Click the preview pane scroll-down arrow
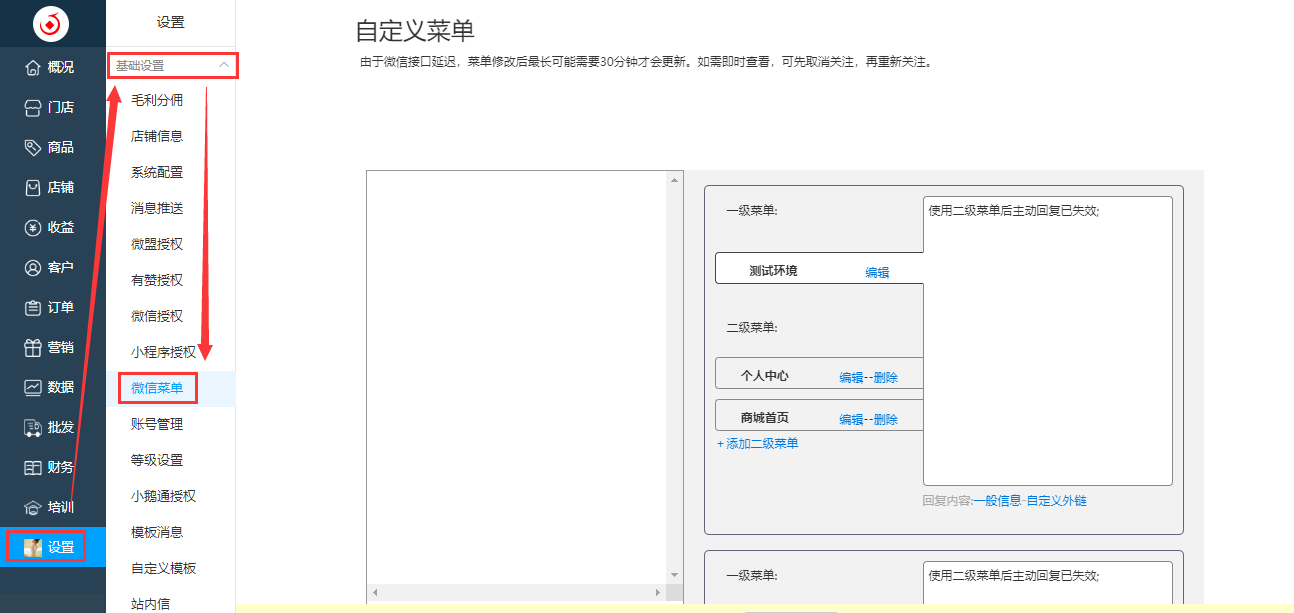Screen dimensions: 1294x613 click(x=674, y=574)
